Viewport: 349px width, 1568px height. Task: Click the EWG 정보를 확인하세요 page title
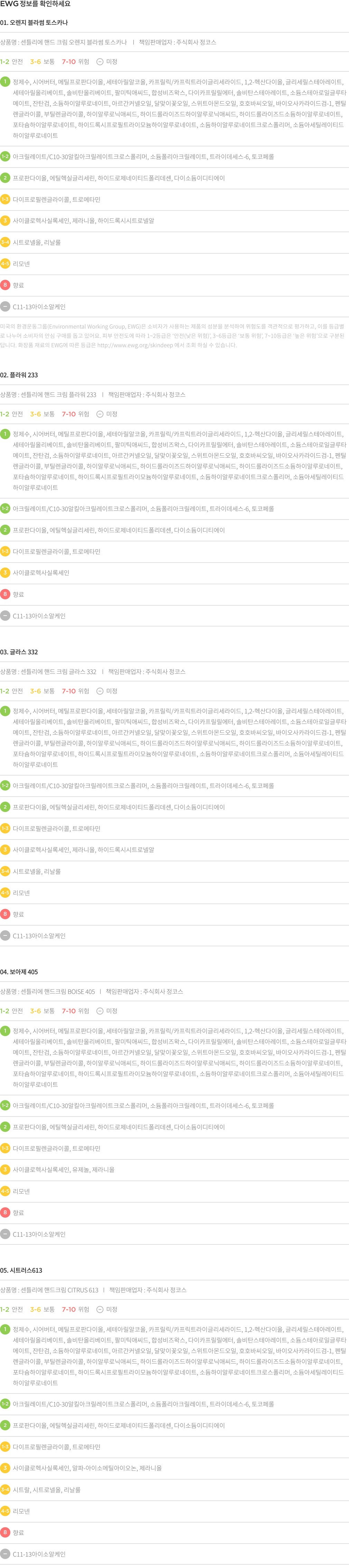coord(35,4)
